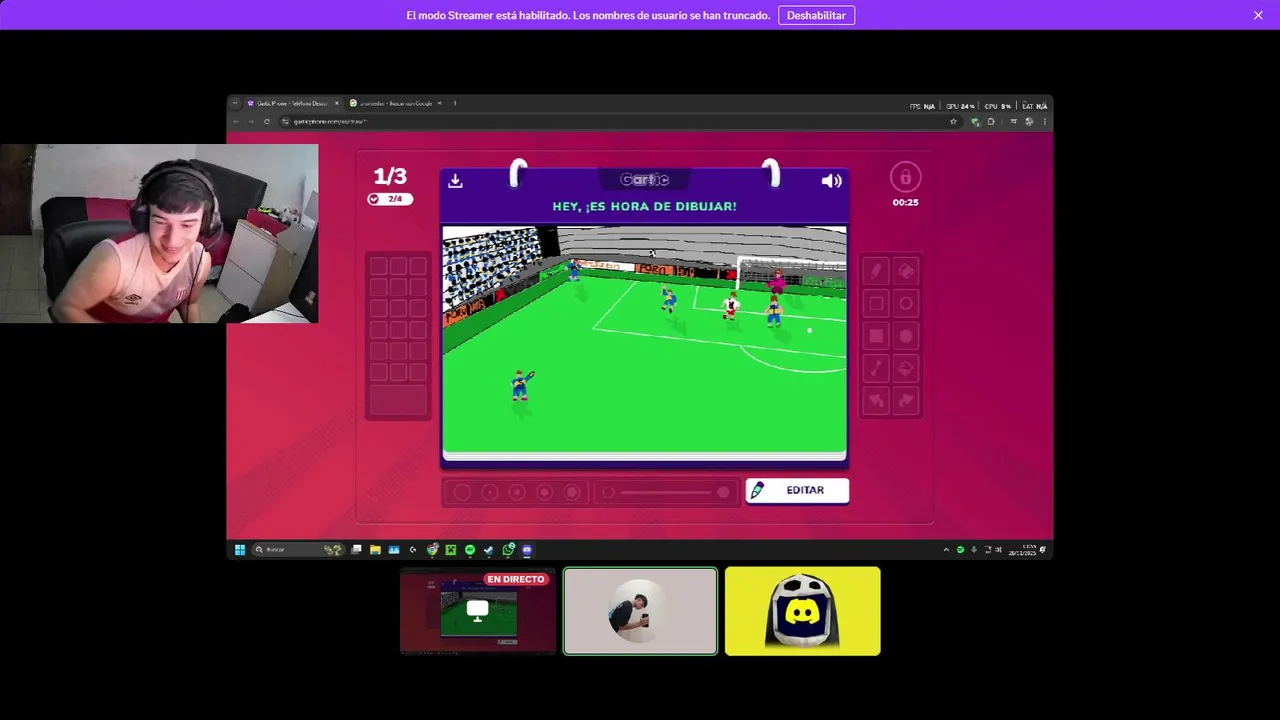The width and height of the screenshot is (1280, 720).
Task: Click the taskbar Buscar search box
Action: (x=298, y=550)
